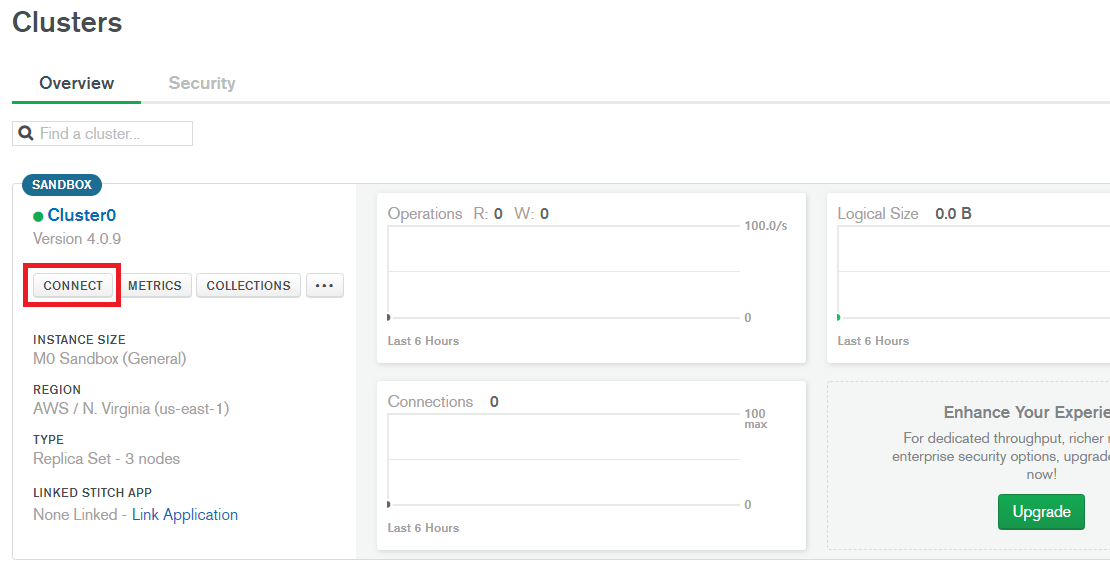Click the Enhance Your Experience heading
Screen dimensions: 1110x569
(x=1026, y=413)
